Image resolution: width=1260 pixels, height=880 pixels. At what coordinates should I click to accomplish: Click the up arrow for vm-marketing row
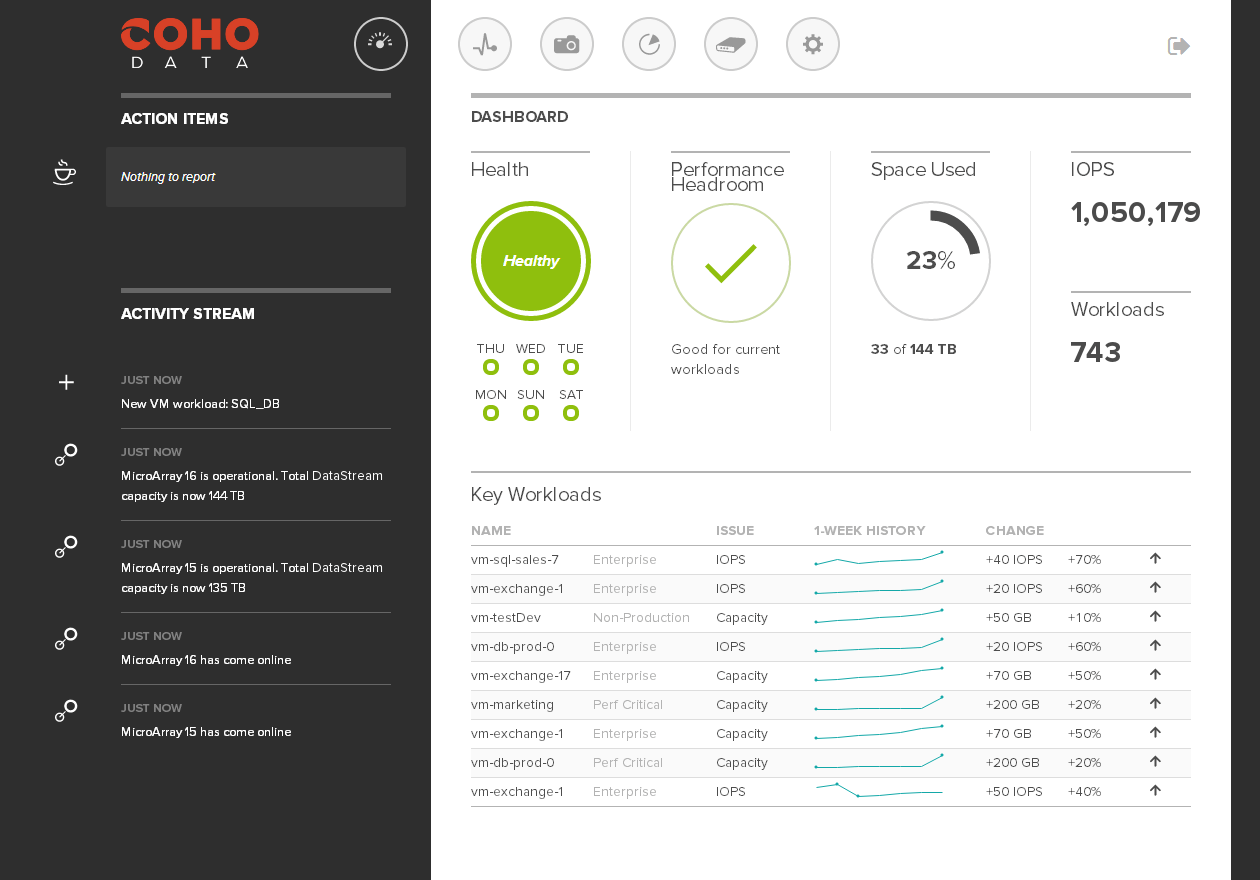1155,704
